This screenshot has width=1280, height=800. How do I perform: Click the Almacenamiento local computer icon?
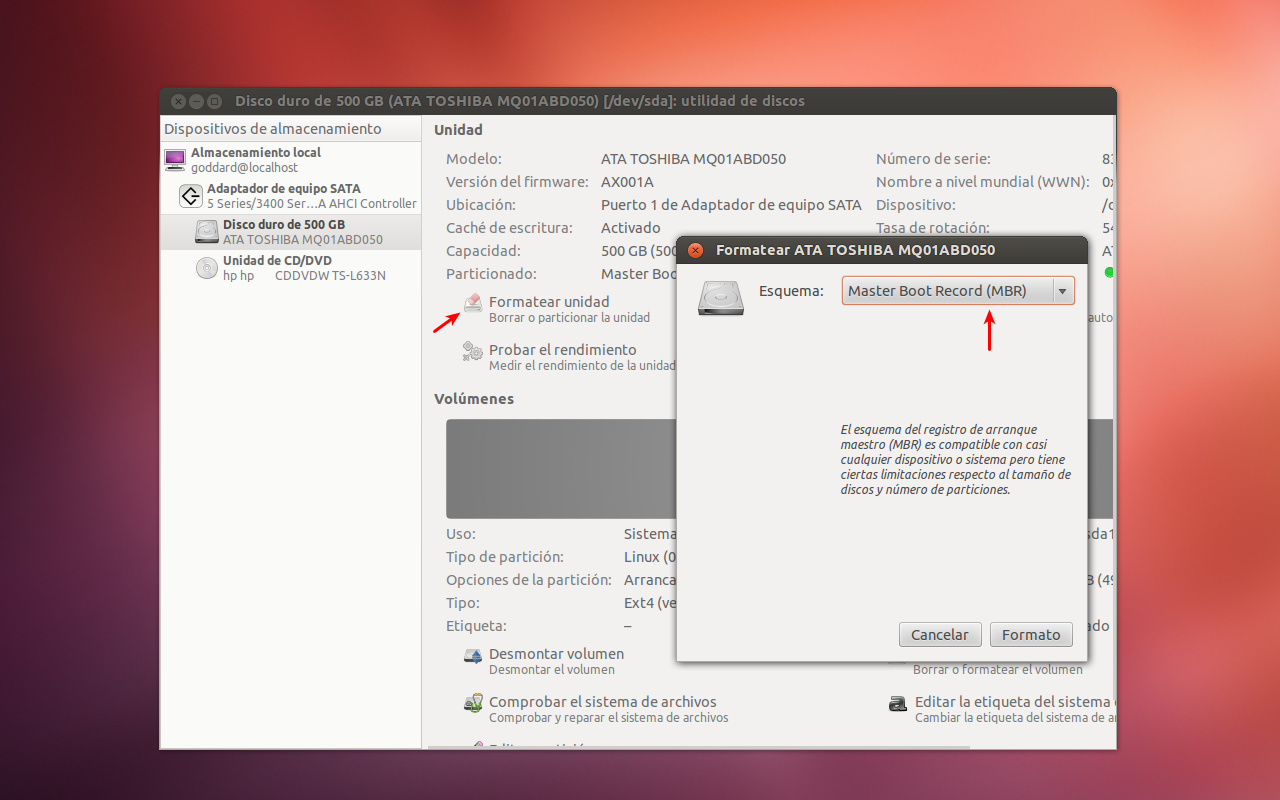click(175, 160)
